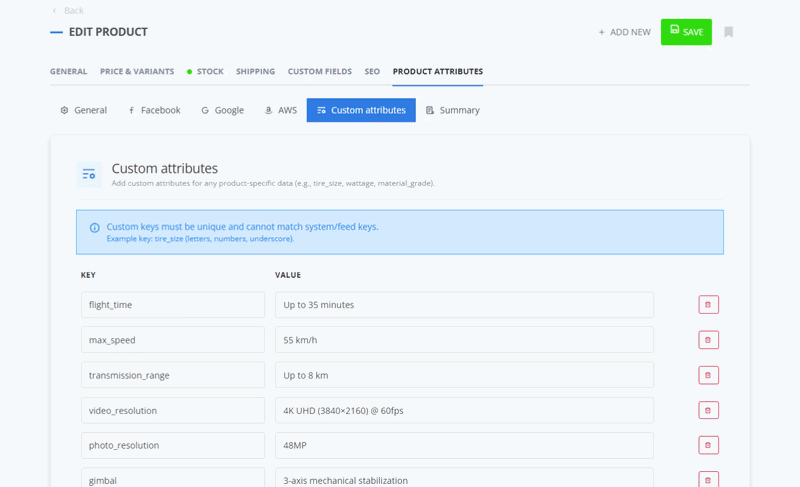
Task: Switch to the Summary sub-tab
Action: 453,110
